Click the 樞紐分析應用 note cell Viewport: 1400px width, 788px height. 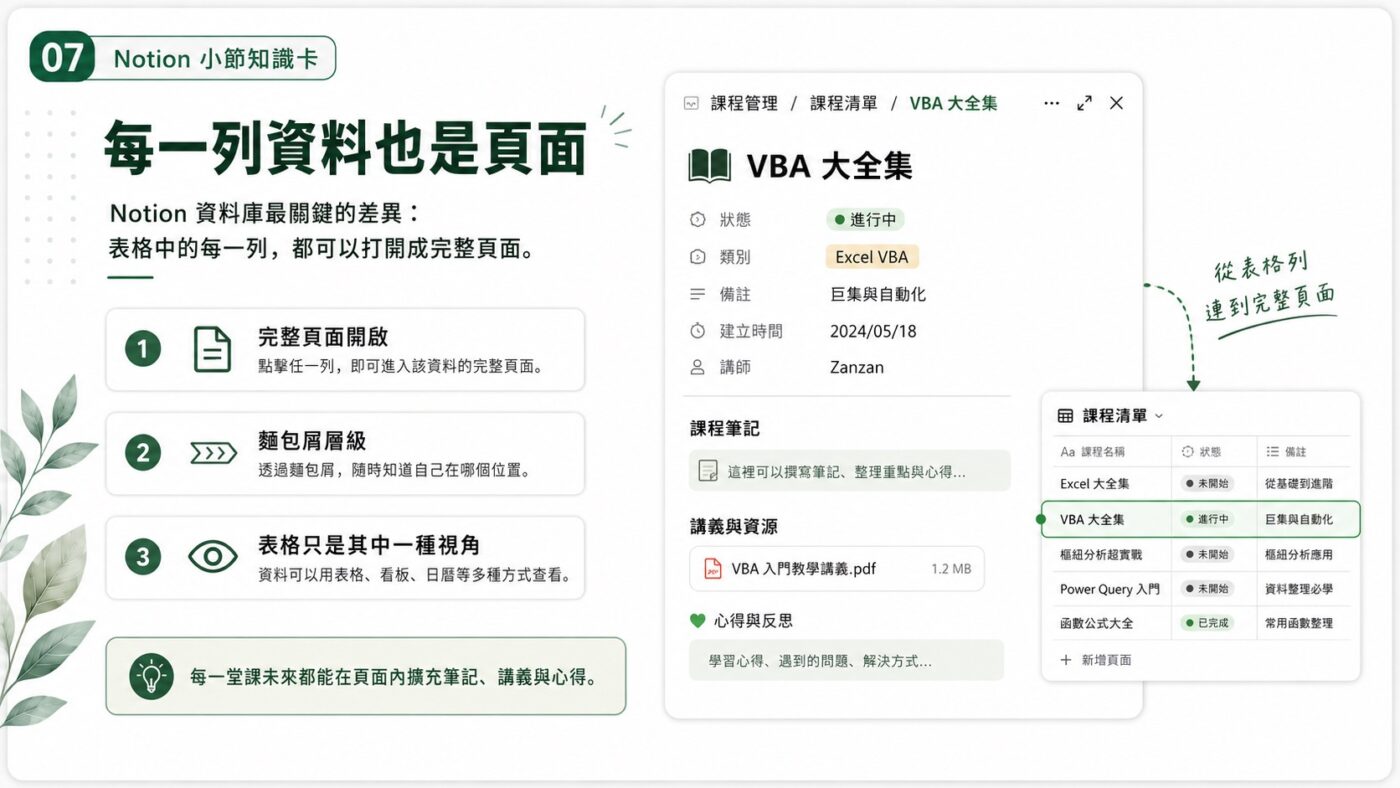click(x=1298, y=554)
